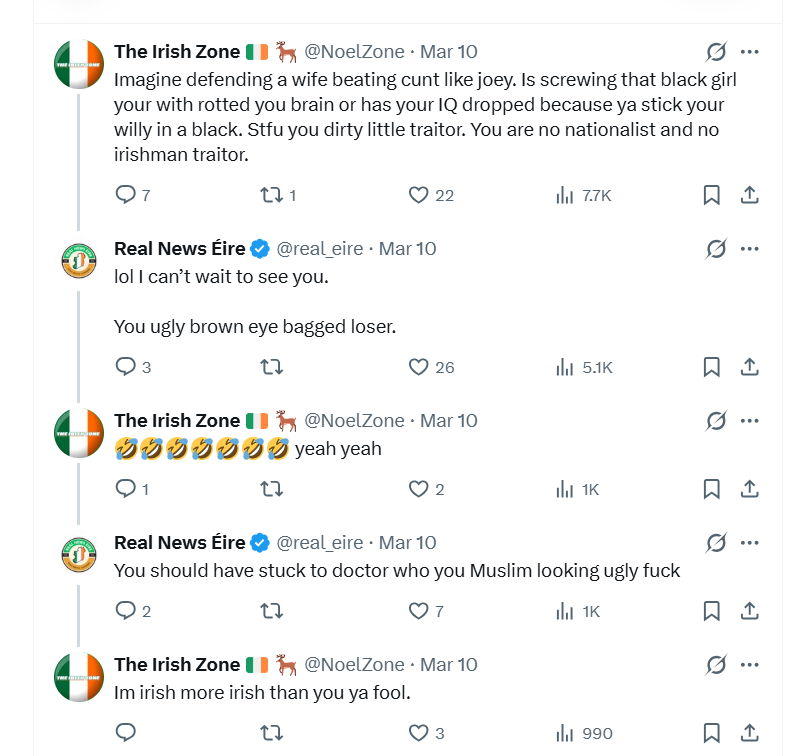
Task: Like the tweet with 22 likes
Action: [x=419, y=195]
